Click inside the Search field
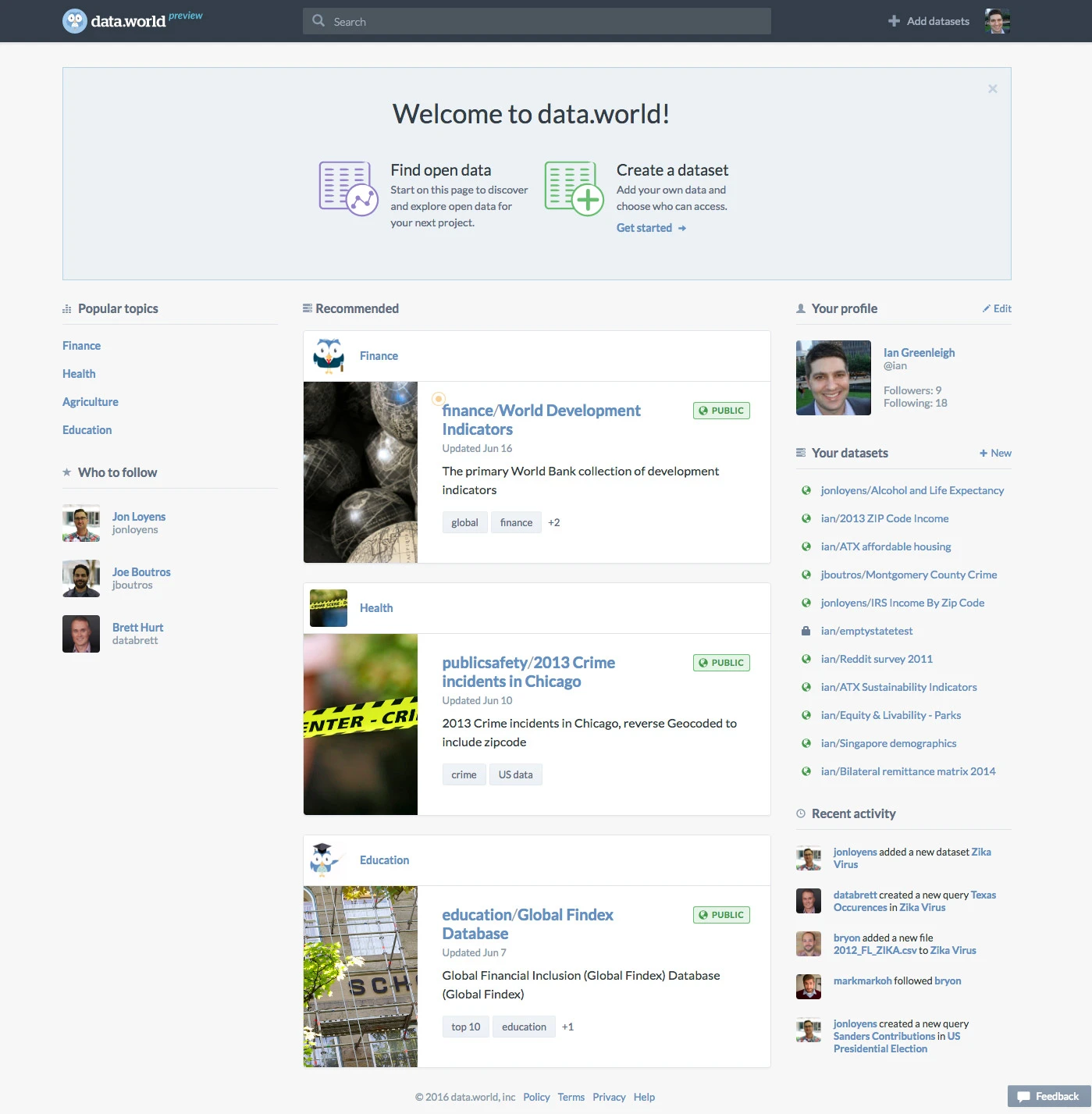1092x1114 pixels. click(x=536, y=21)
